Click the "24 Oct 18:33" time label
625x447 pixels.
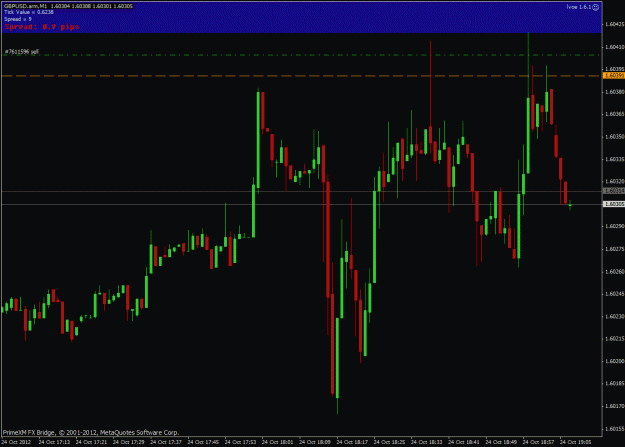coord(426,442)
